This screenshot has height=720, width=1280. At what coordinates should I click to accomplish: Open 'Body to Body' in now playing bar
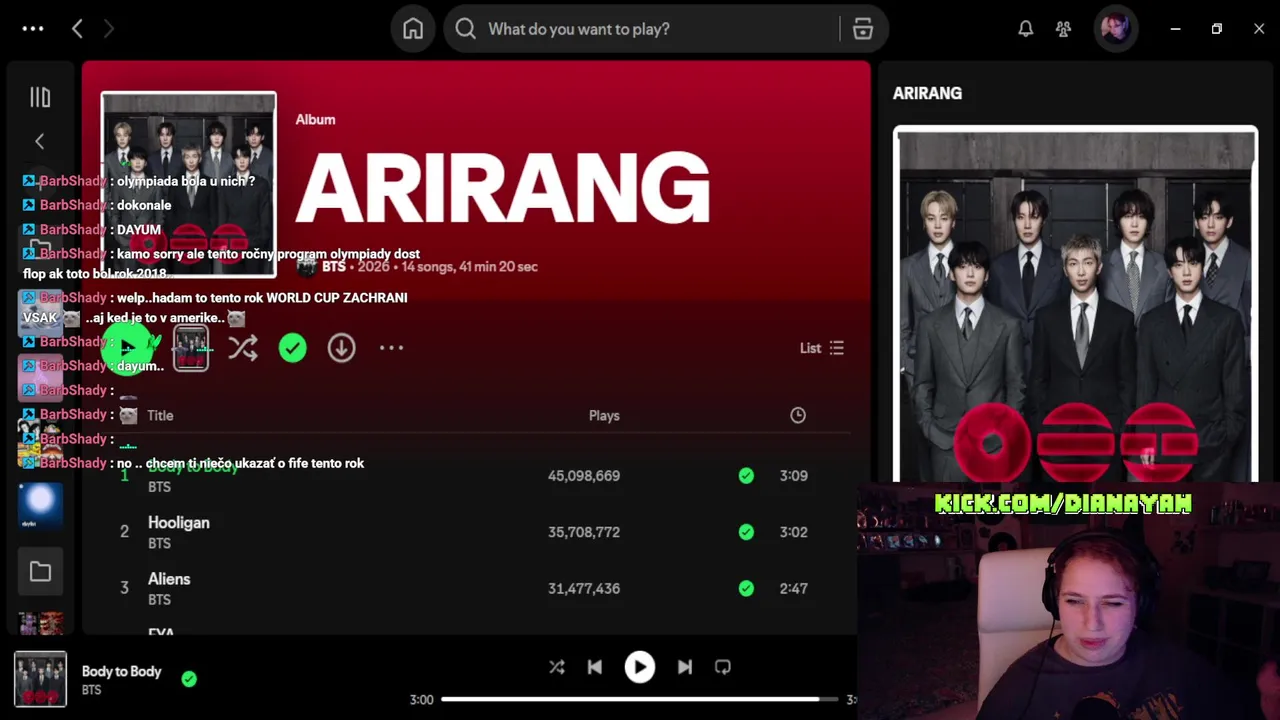(121, 671)
